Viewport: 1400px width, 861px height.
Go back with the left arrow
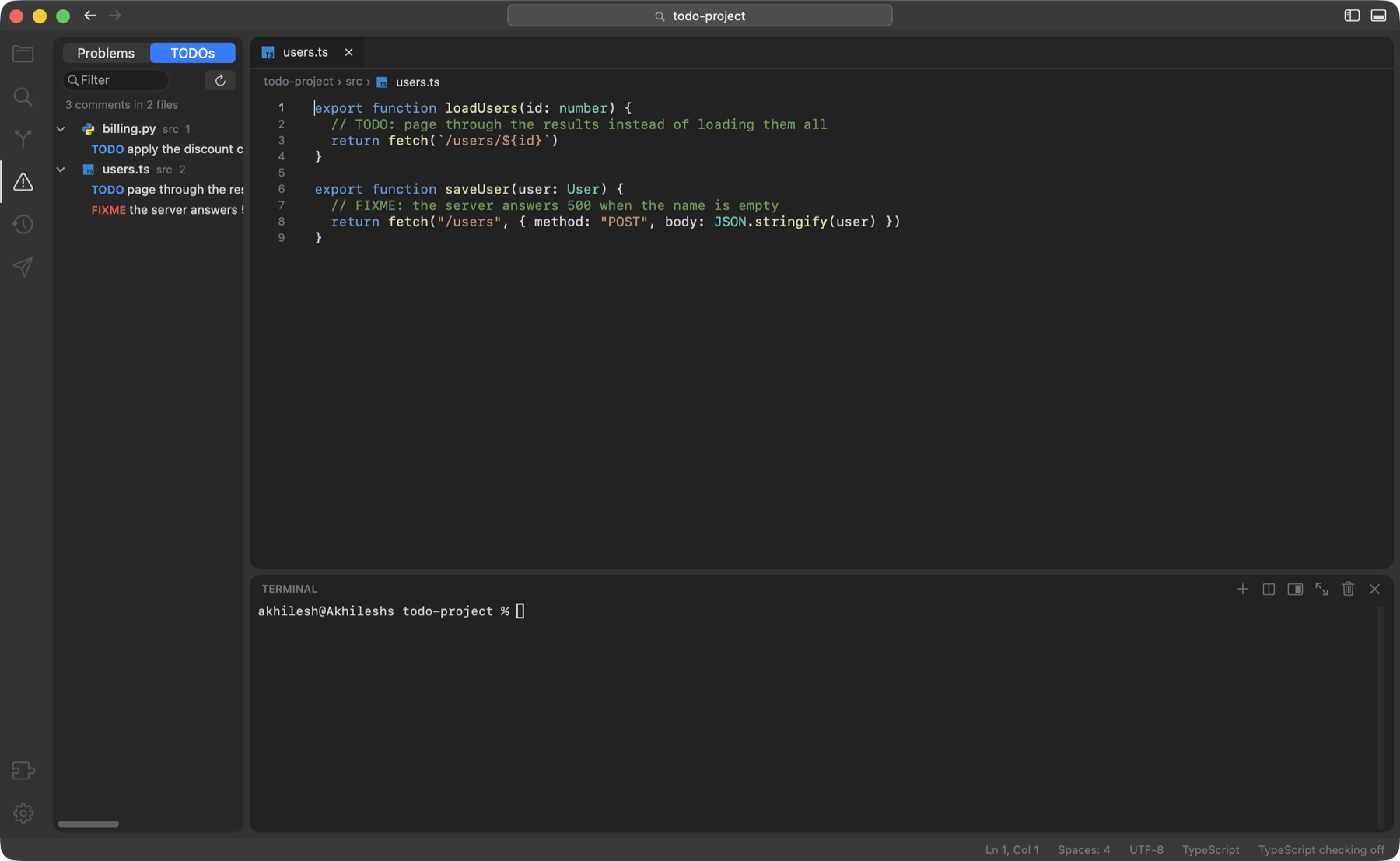(x=90, y=16)
